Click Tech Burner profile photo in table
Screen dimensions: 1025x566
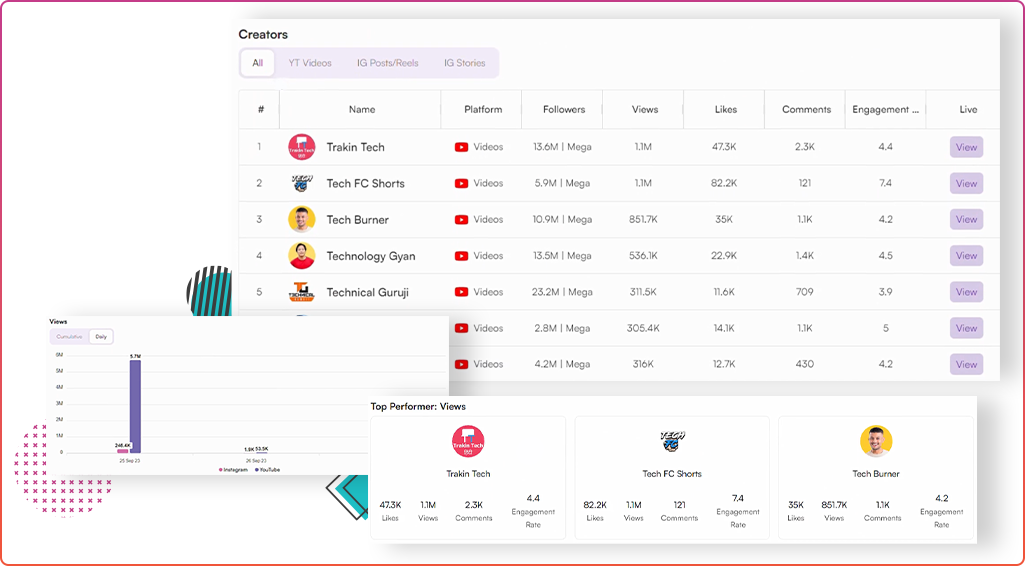[x=301, y=219]
